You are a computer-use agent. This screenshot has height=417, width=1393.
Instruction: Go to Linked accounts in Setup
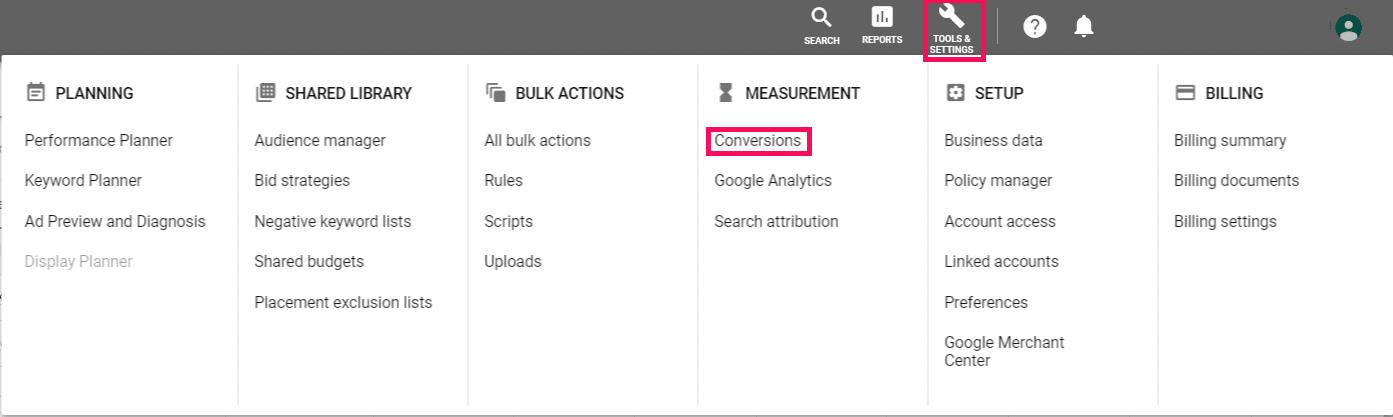tap(1001, 262)
